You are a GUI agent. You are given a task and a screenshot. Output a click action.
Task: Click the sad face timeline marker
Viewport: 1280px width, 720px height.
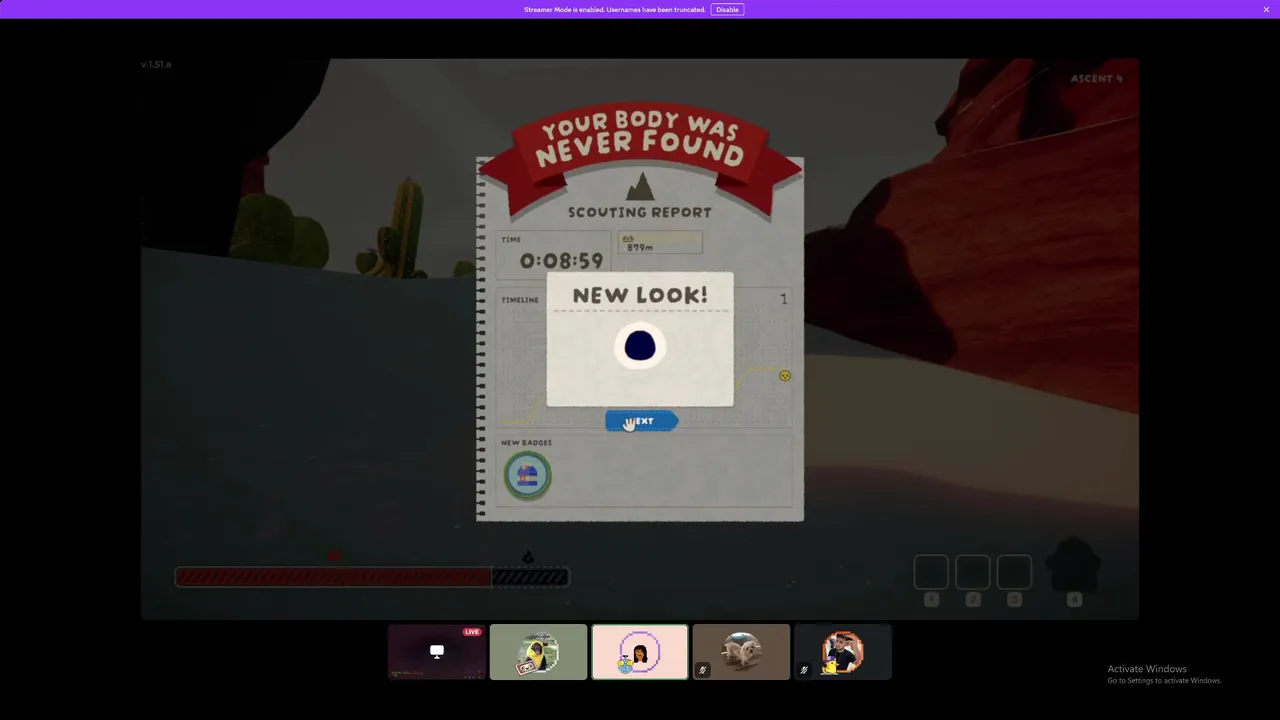(x=785, y=376)
